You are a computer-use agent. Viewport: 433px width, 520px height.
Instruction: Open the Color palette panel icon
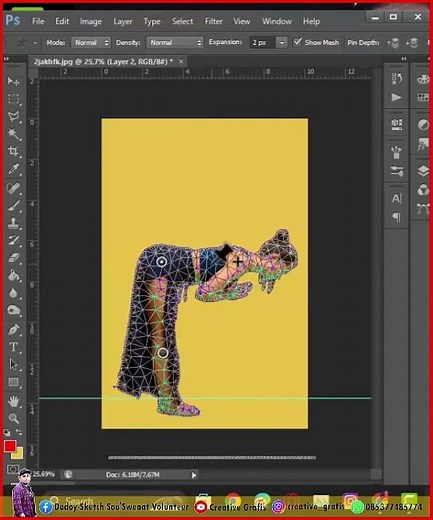click(x=423, y=79)
